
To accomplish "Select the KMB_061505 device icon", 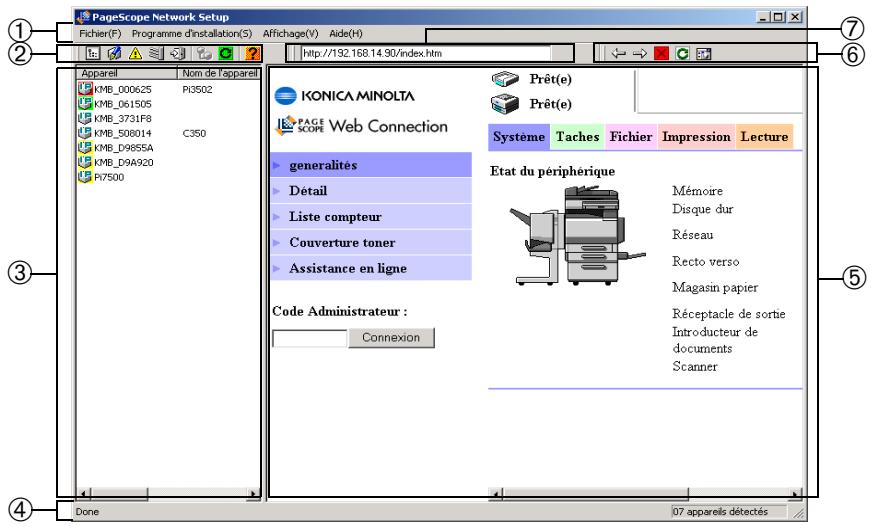I will tap(84, 103).
